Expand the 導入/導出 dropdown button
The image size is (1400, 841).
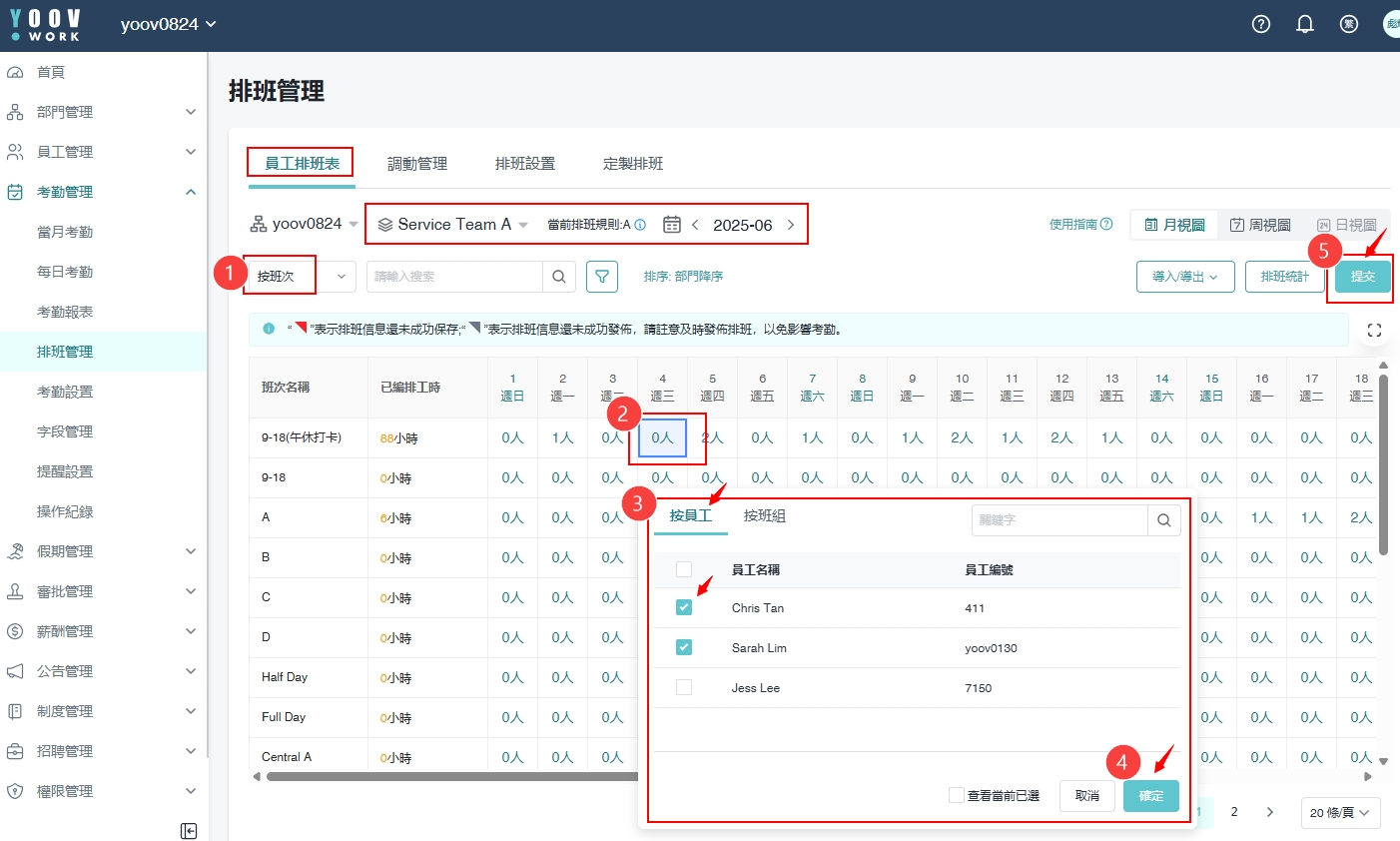[x=1185, y=277]
